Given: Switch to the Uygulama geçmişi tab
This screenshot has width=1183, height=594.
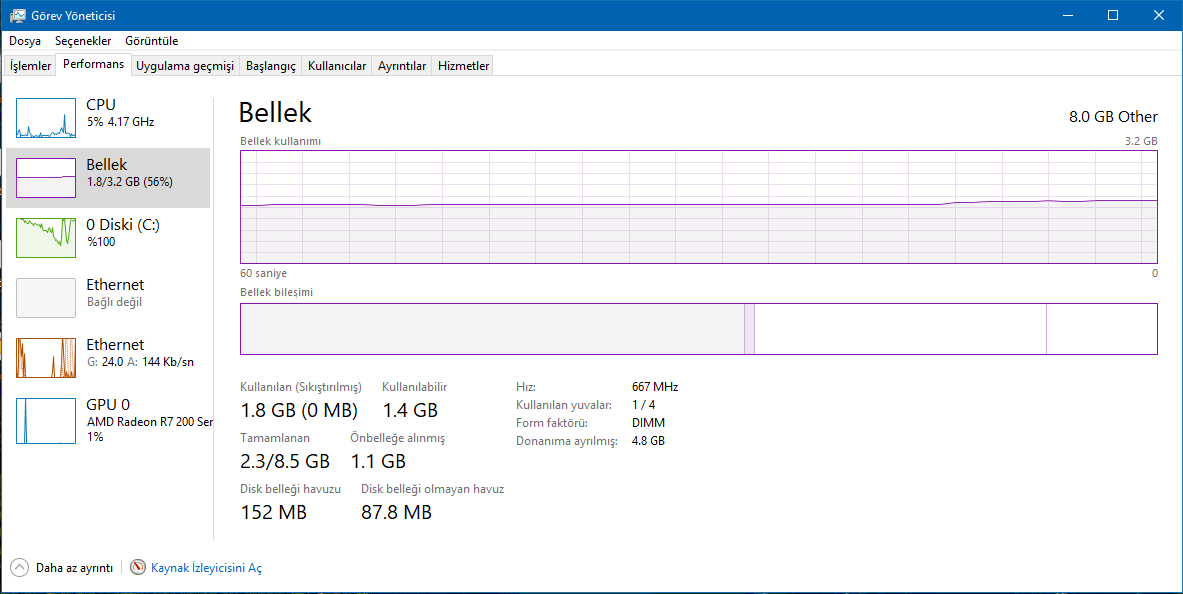Looking at the screenshot, I should coord(185,66).
